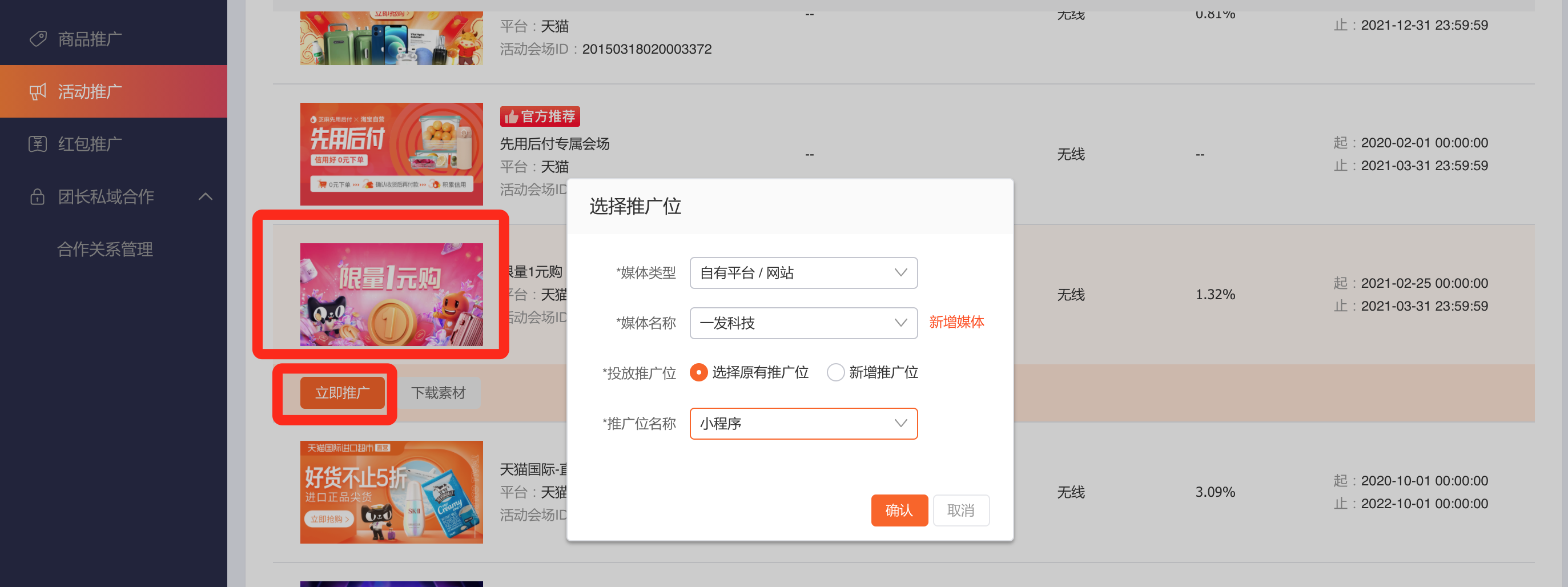This screenshot has height=587, width=1568.
Task: Click the end date 2022-10-01 00:00:00
Action: pos(1424,504)
